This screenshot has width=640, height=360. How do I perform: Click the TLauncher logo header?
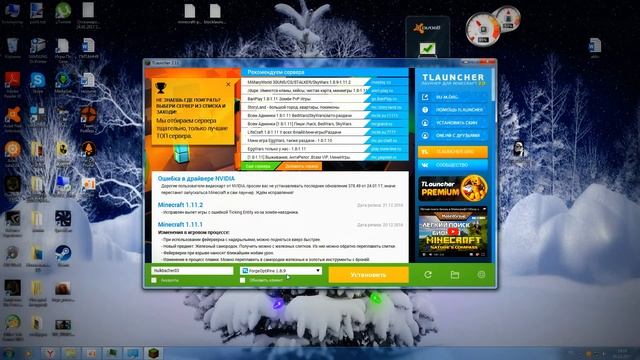[453, 79]
